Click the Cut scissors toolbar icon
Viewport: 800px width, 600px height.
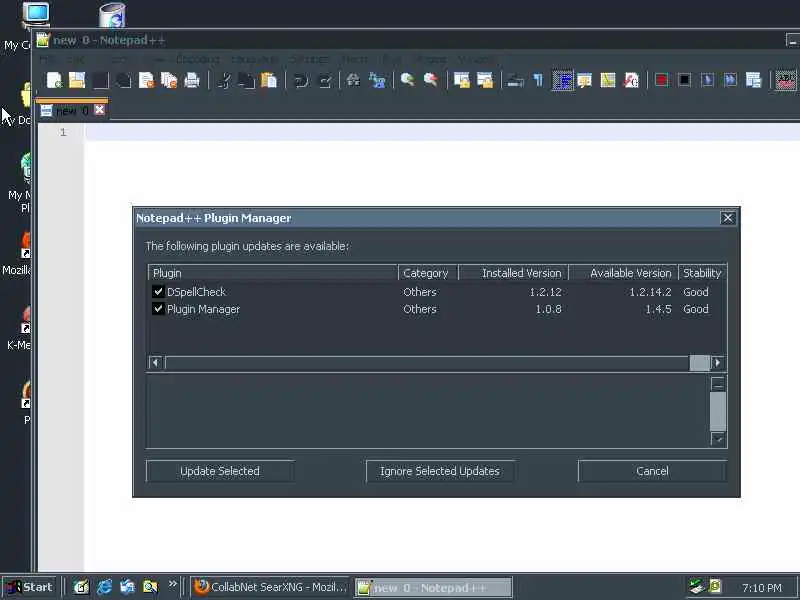pos(224,80)
